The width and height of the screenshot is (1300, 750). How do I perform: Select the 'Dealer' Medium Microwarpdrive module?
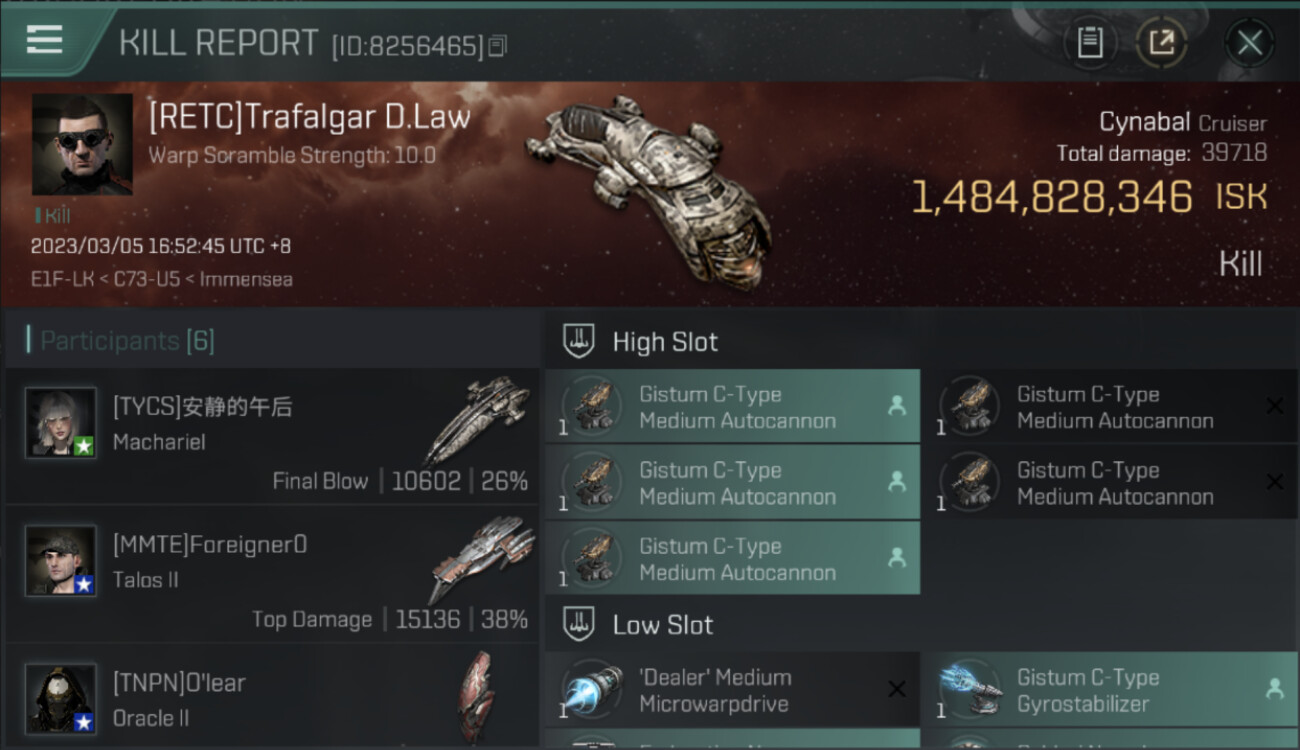point(733,690)
